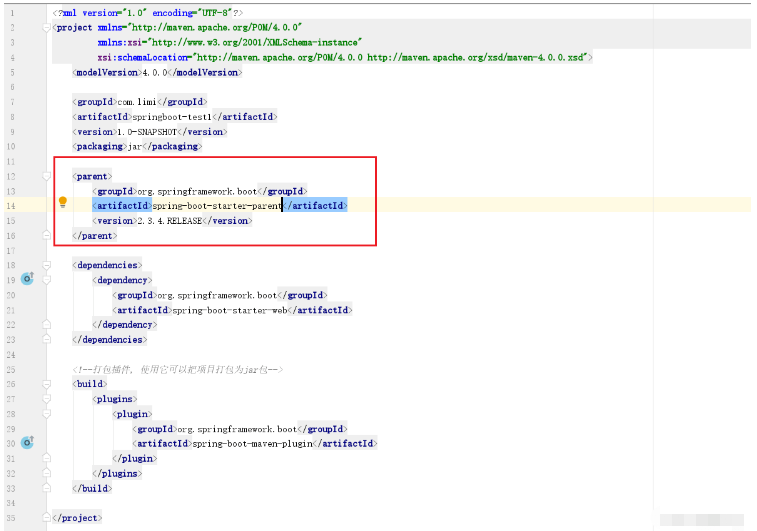
Task: Click spring-boot-starter-parent artifactId text
Action: (x=217, y=206)
